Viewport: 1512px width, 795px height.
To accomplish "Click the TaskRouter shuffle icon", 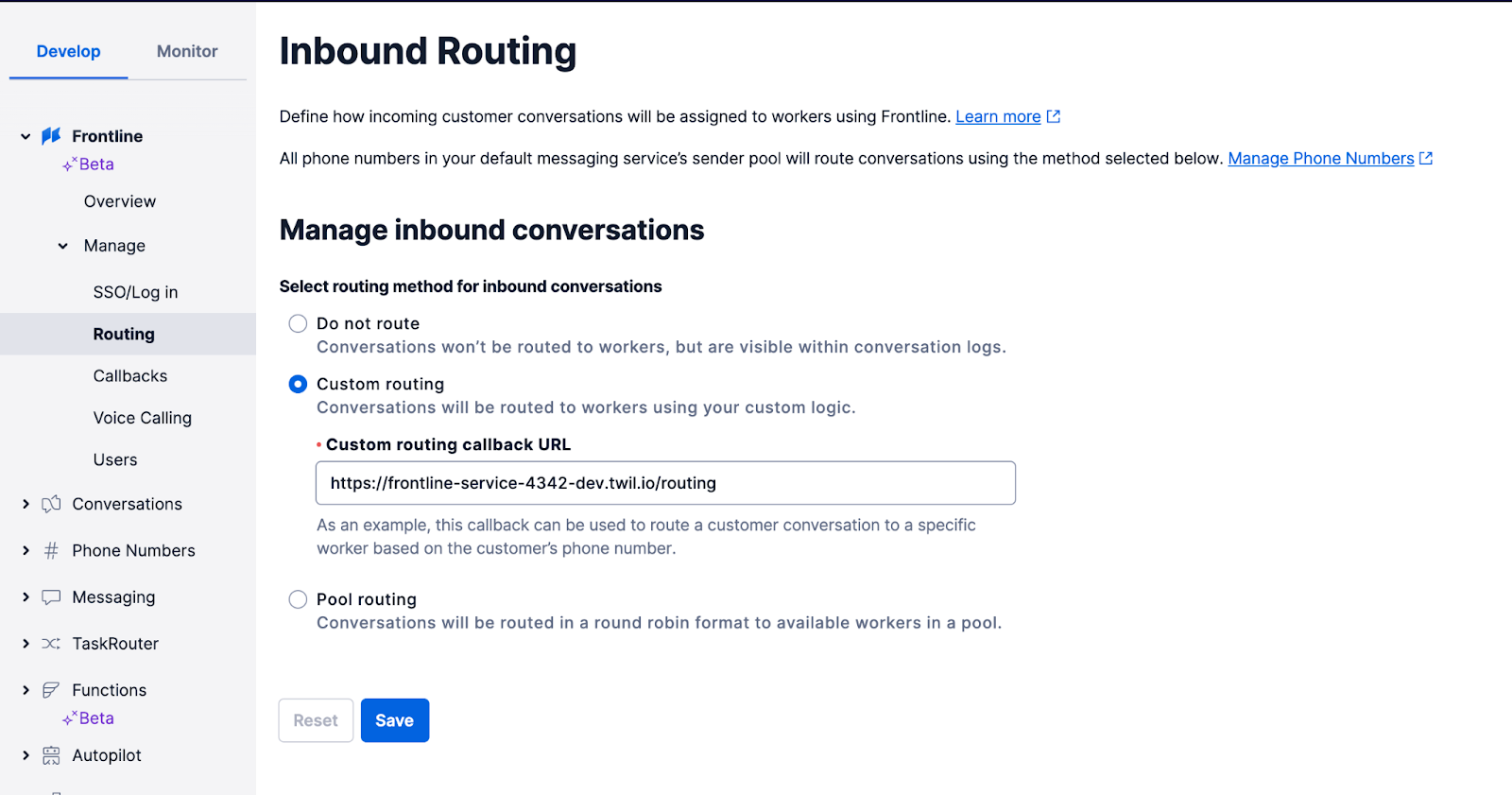I will pyautogui.click(x=51, y=644).
